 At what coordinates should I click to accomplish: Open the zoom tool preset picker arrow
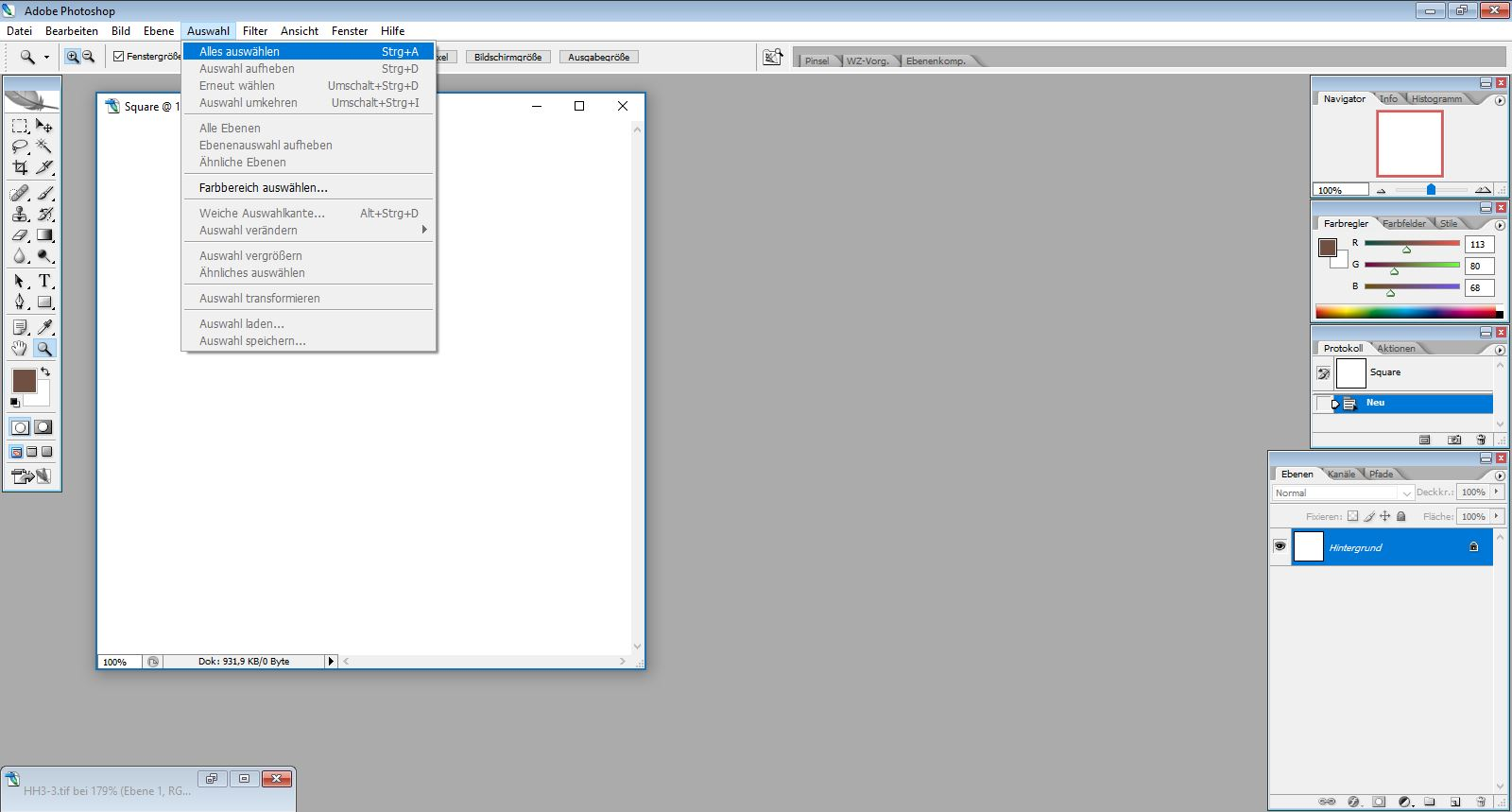[x=46, y=57]
